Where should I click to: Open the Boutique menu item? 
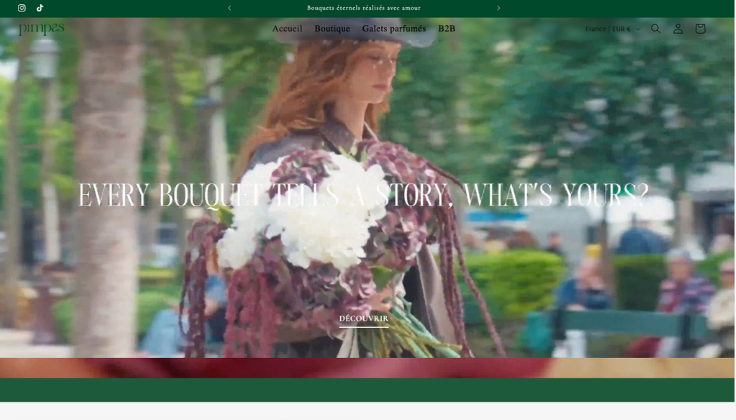(x=332, y=29)
